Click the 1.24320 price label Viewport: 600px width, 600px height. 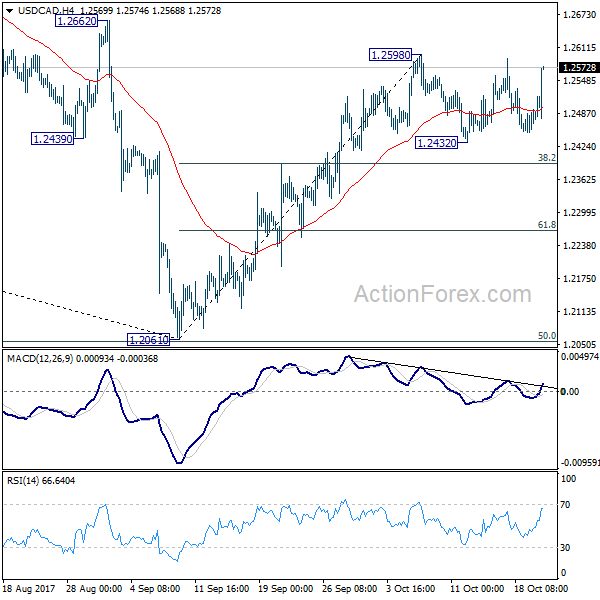[436, 143]
